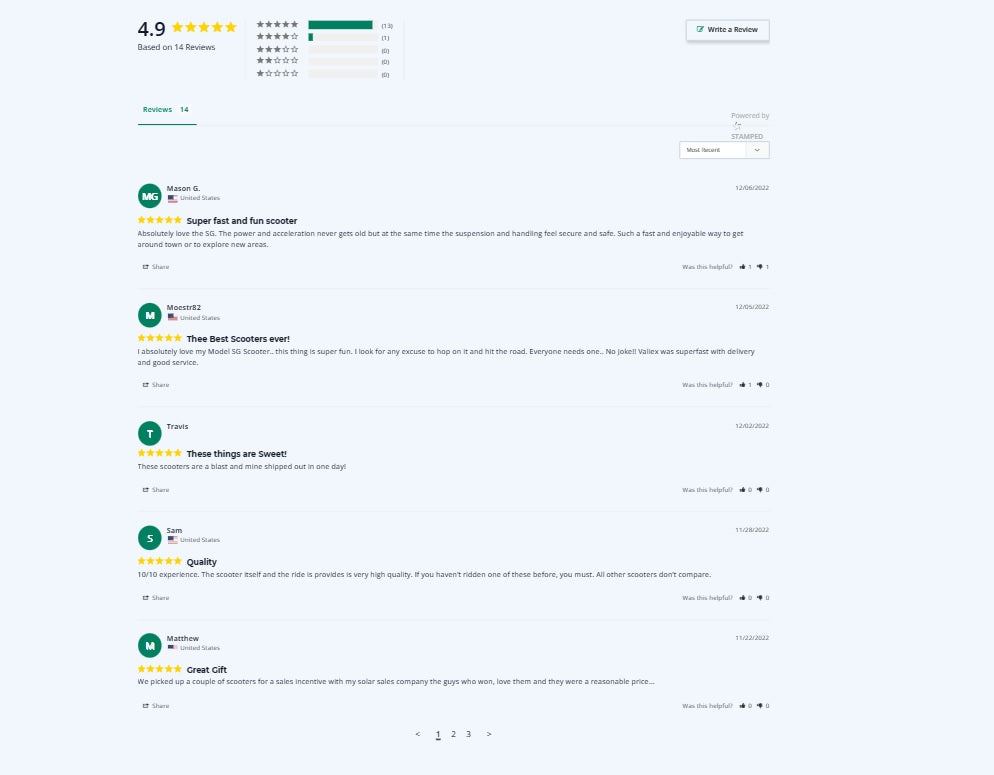
Task: Click previous page arrow in pagination
Action: point(417,734)
